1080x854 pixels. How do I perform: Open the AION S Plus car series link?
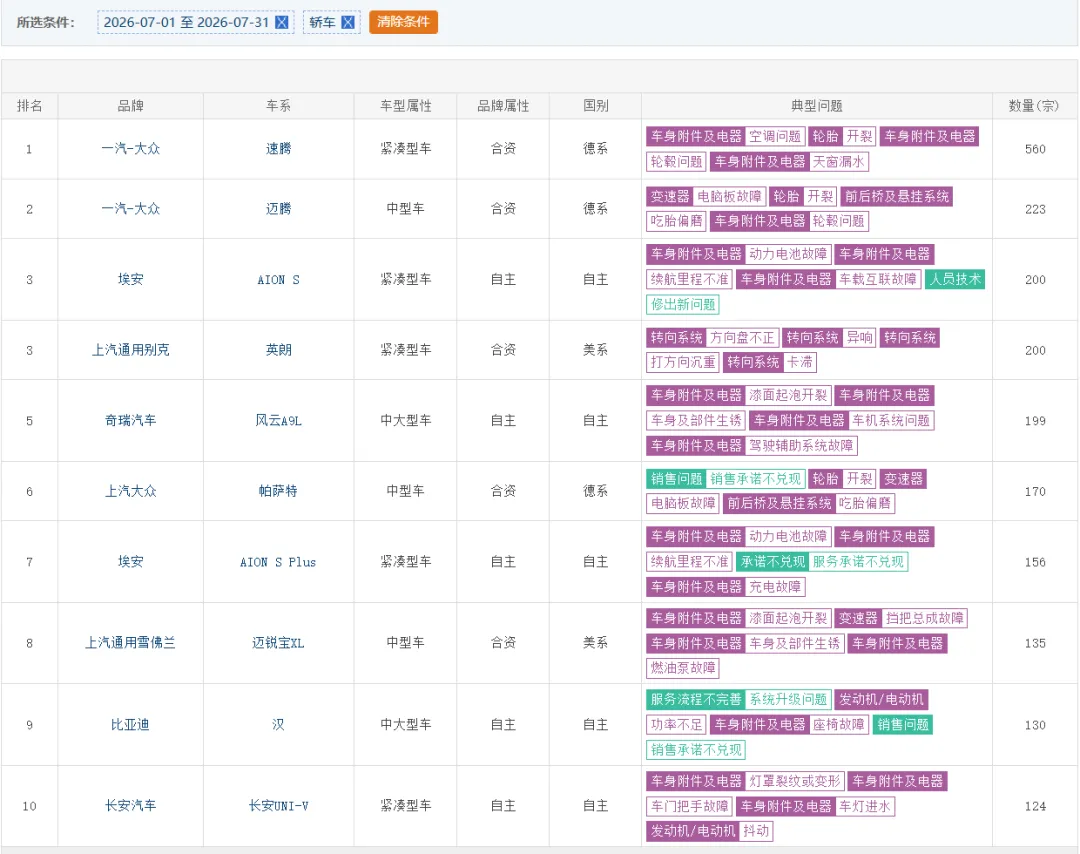point(278,562)
